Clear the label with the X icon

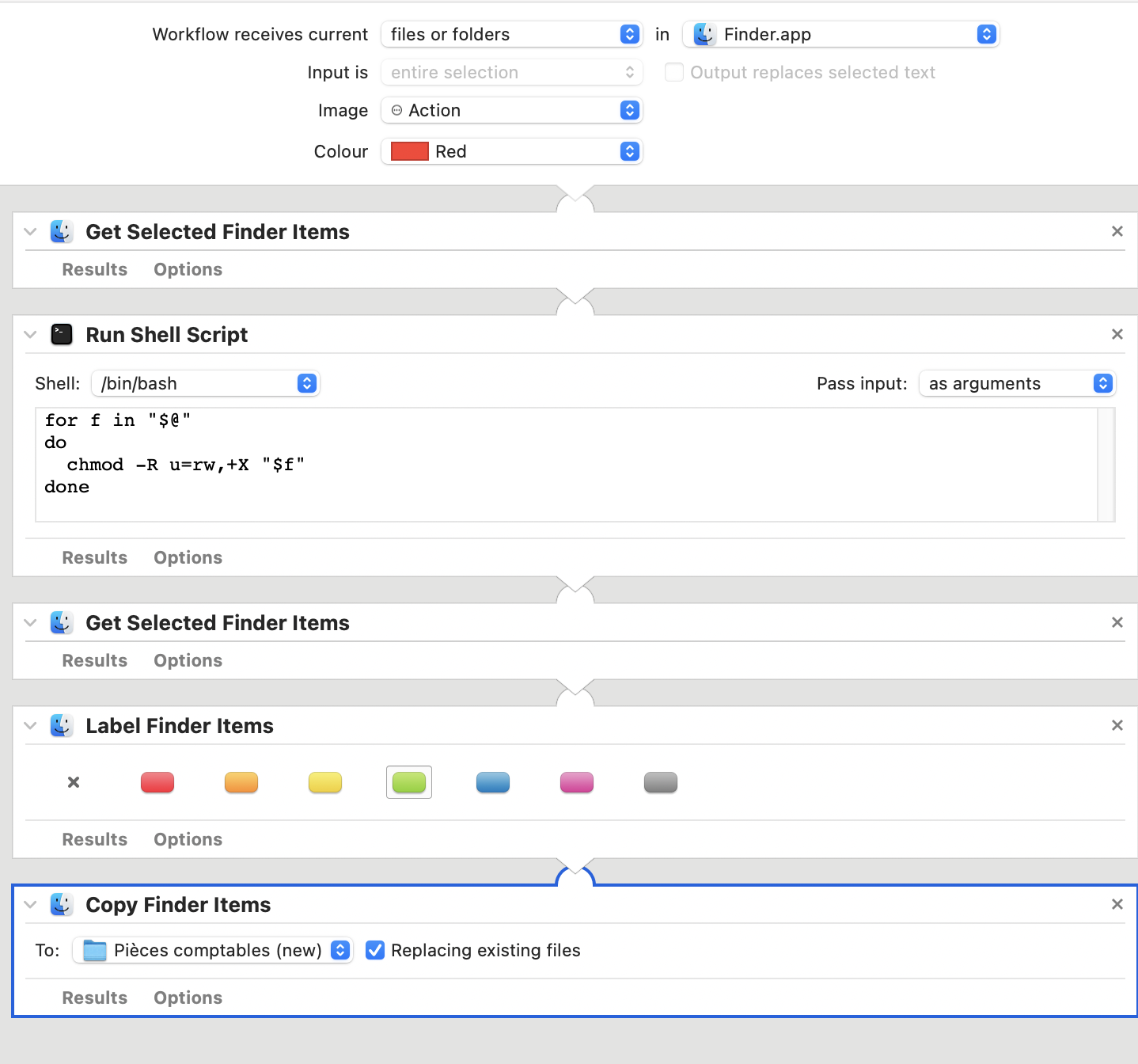pos(74,782)
